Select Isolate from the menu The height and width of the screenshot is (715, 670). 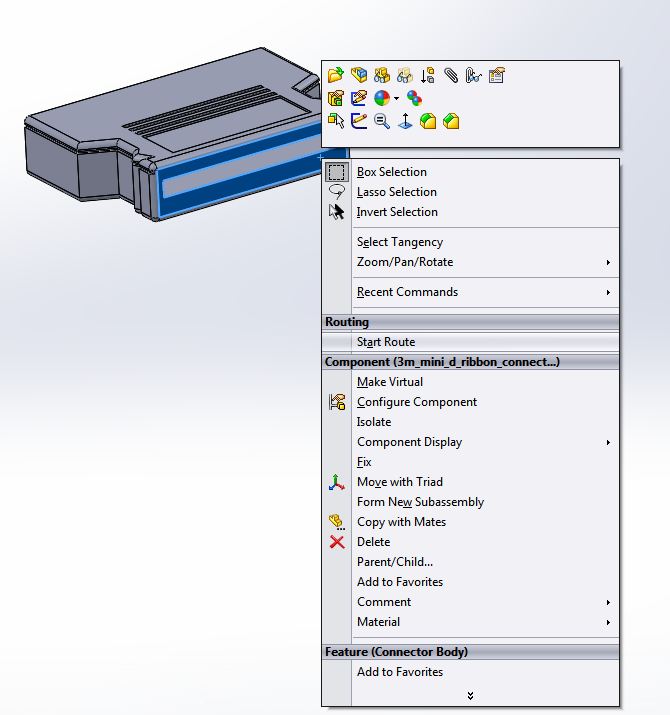click(470, 422)
